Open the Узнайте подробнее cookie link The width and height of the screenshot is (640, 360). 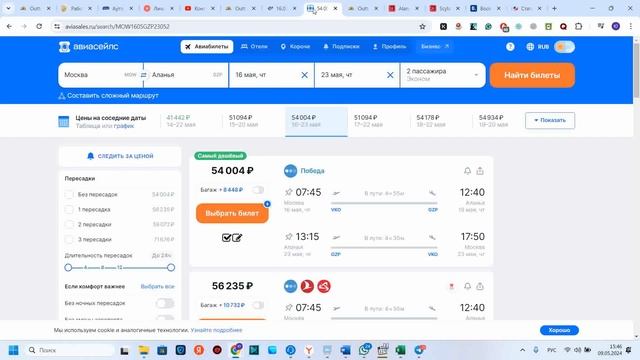pos(216,330)
